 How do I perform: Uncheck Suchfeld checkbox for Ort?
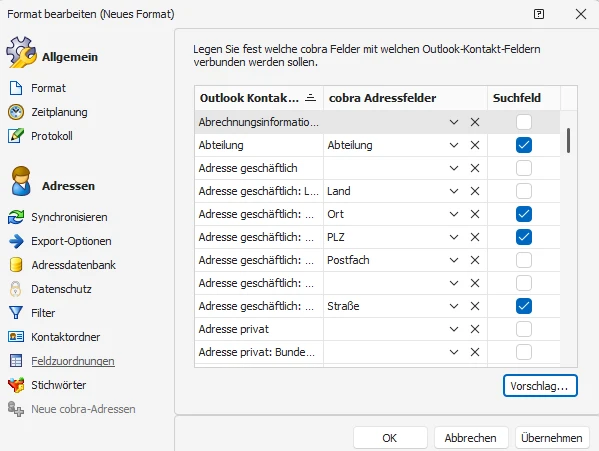coord(524,214)
